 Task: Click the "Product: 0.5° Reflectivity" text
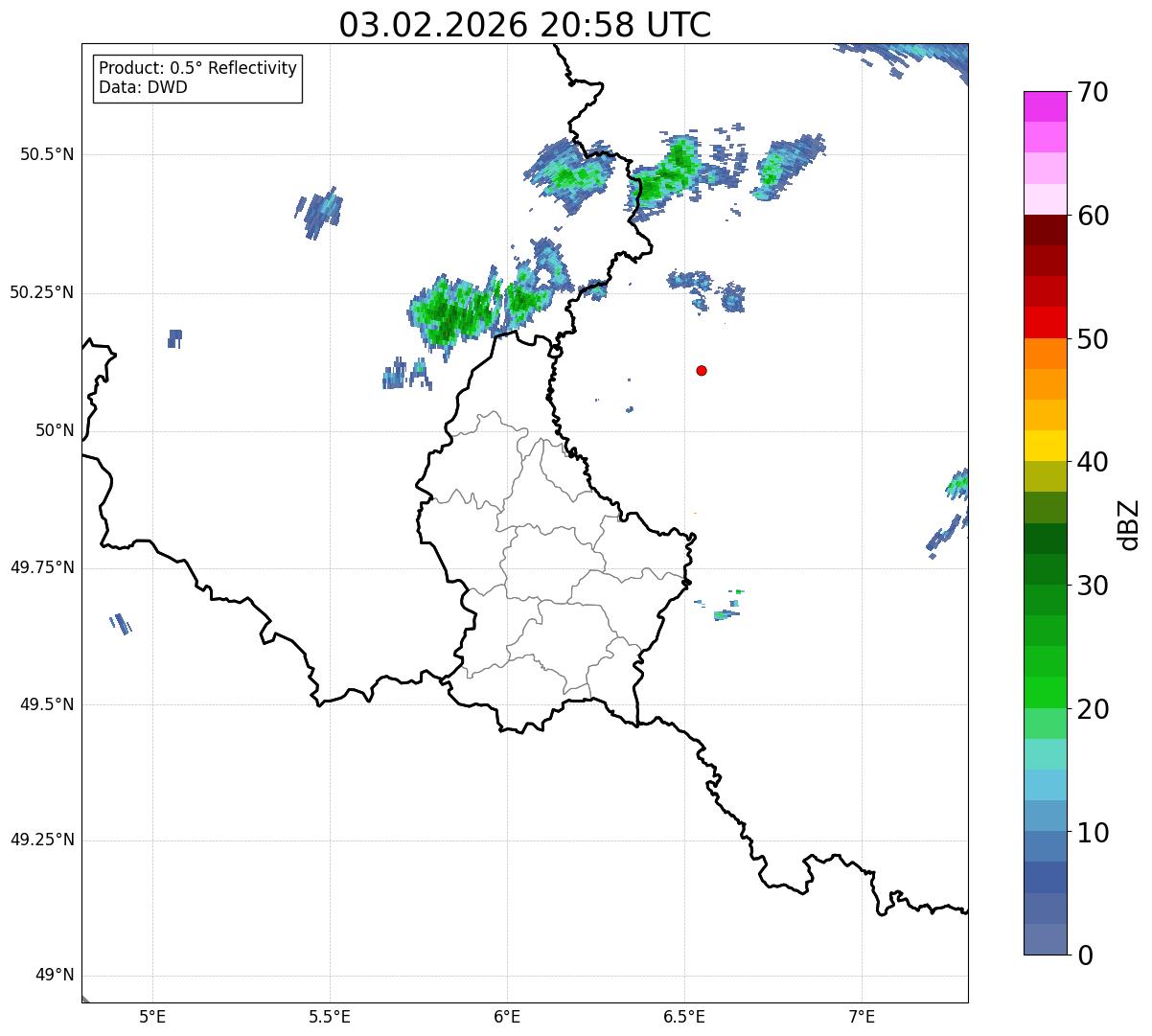(197, 68)
